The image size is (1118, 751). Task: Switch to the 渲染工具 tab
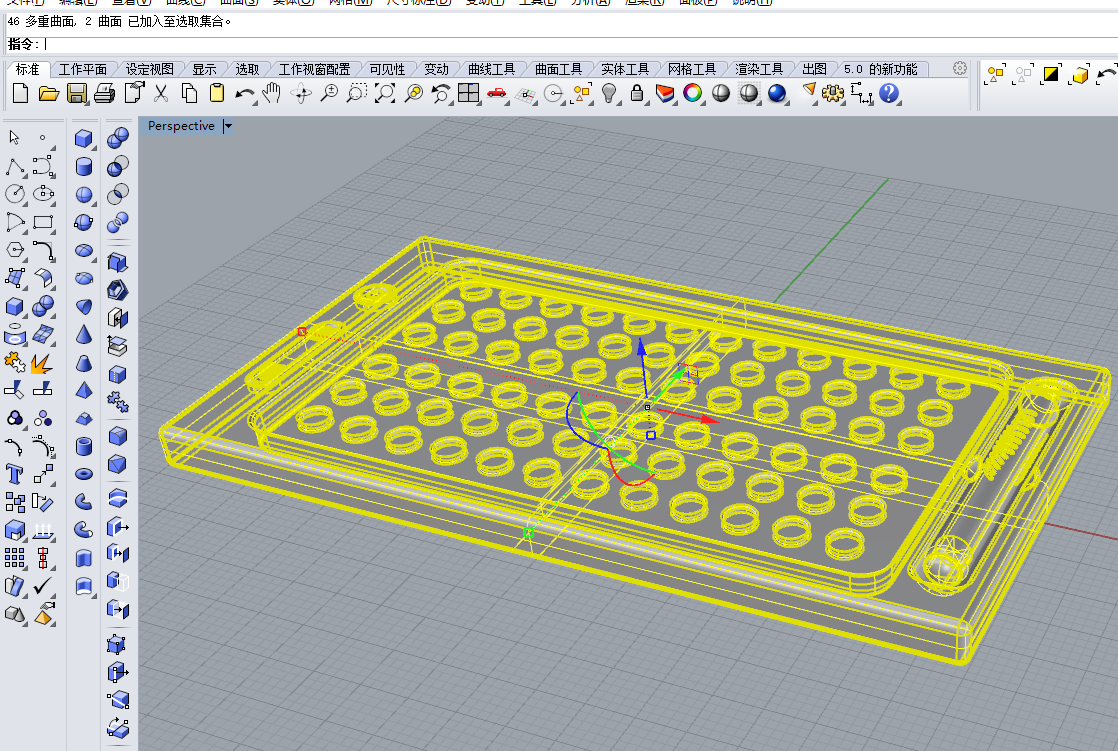pyautogui.click(x=759, y=69)
